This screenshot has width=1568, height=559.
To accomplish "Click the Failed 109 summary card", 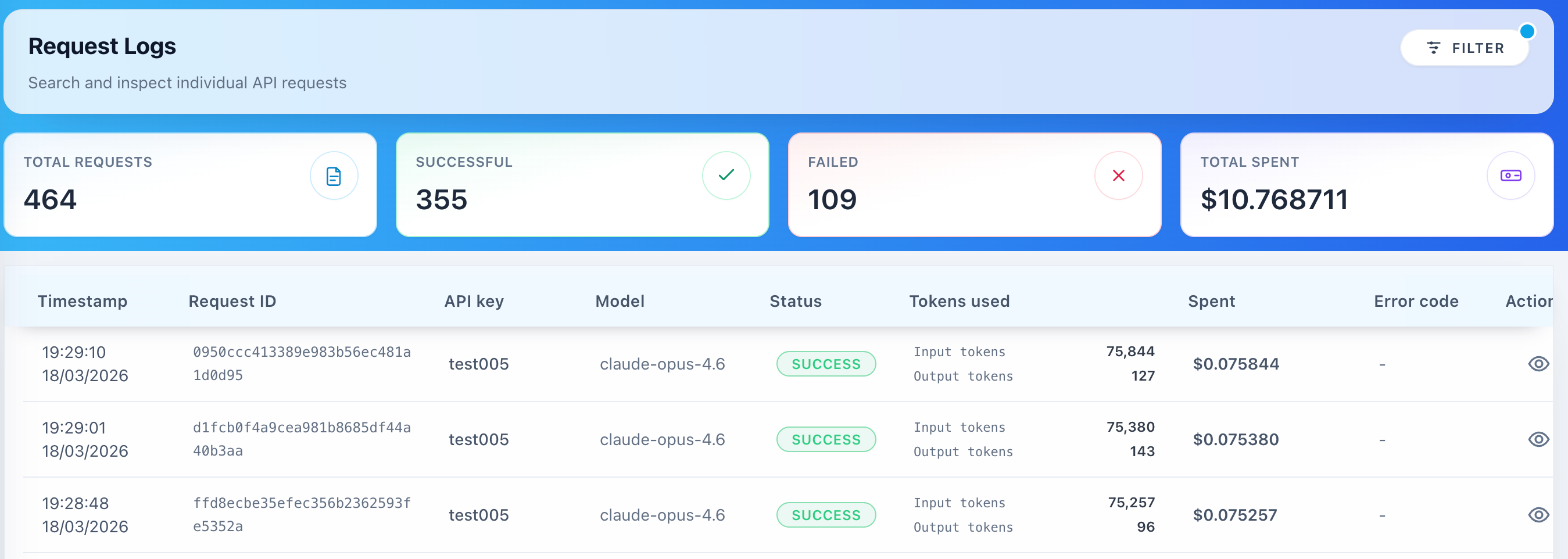I will pyautogui.click(x=975, y=185).
